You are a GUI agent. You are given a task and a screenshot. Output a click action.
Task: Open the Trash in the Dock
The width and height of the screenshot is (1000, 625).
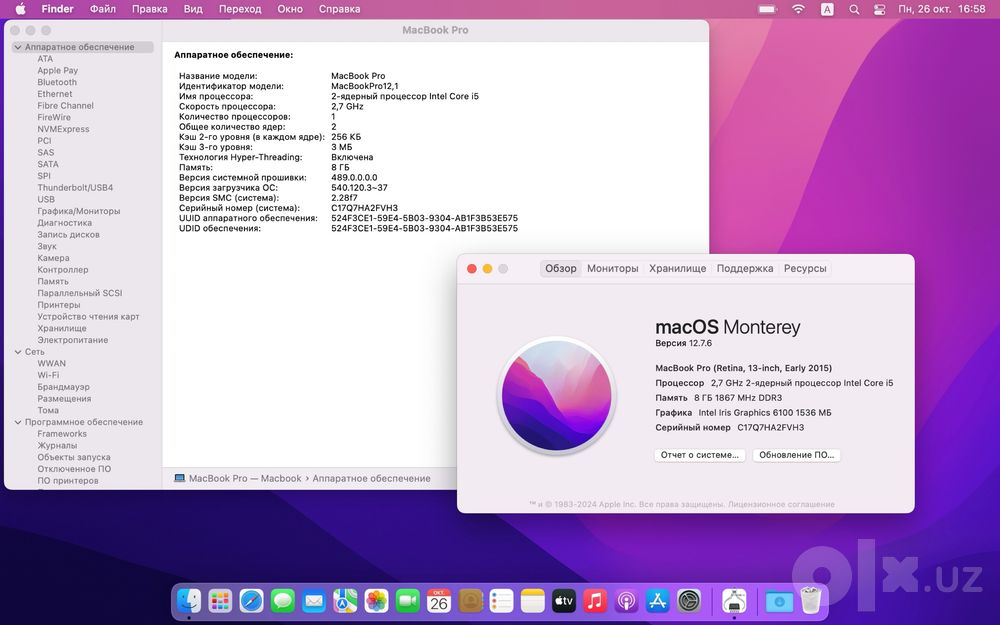pyautogui.click(x=811, y=600)
